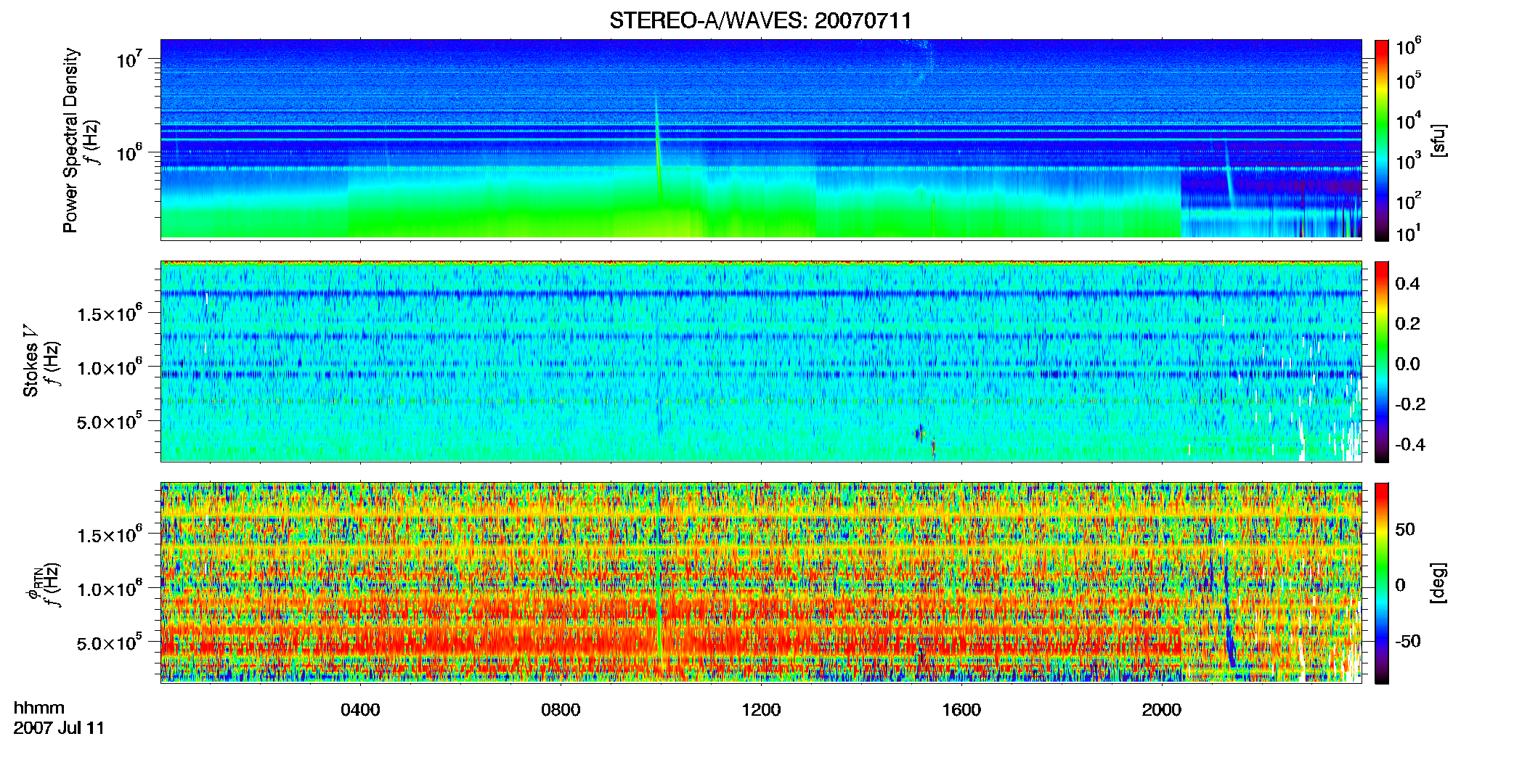Click the [deg] units label

[x=1438, y=583]
